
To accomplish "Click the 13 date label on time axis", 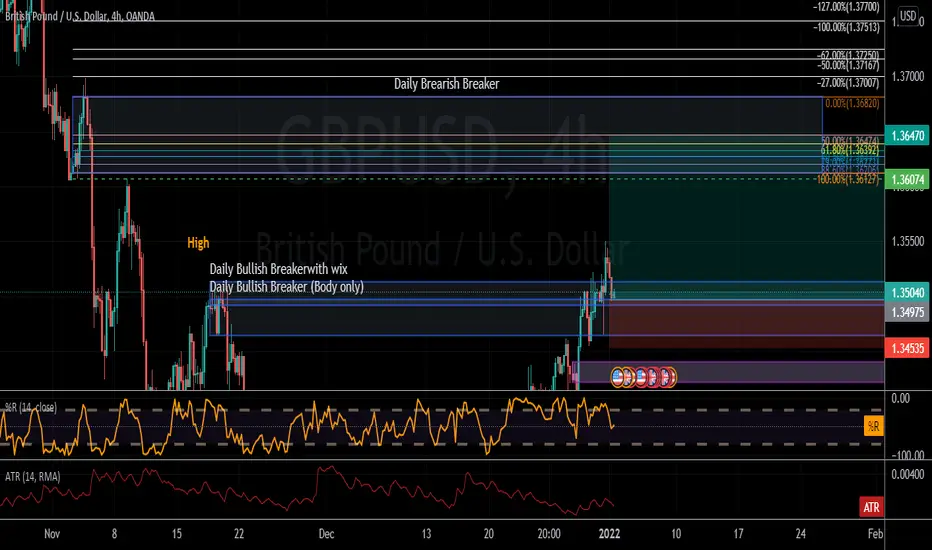I will pos(426,533).
